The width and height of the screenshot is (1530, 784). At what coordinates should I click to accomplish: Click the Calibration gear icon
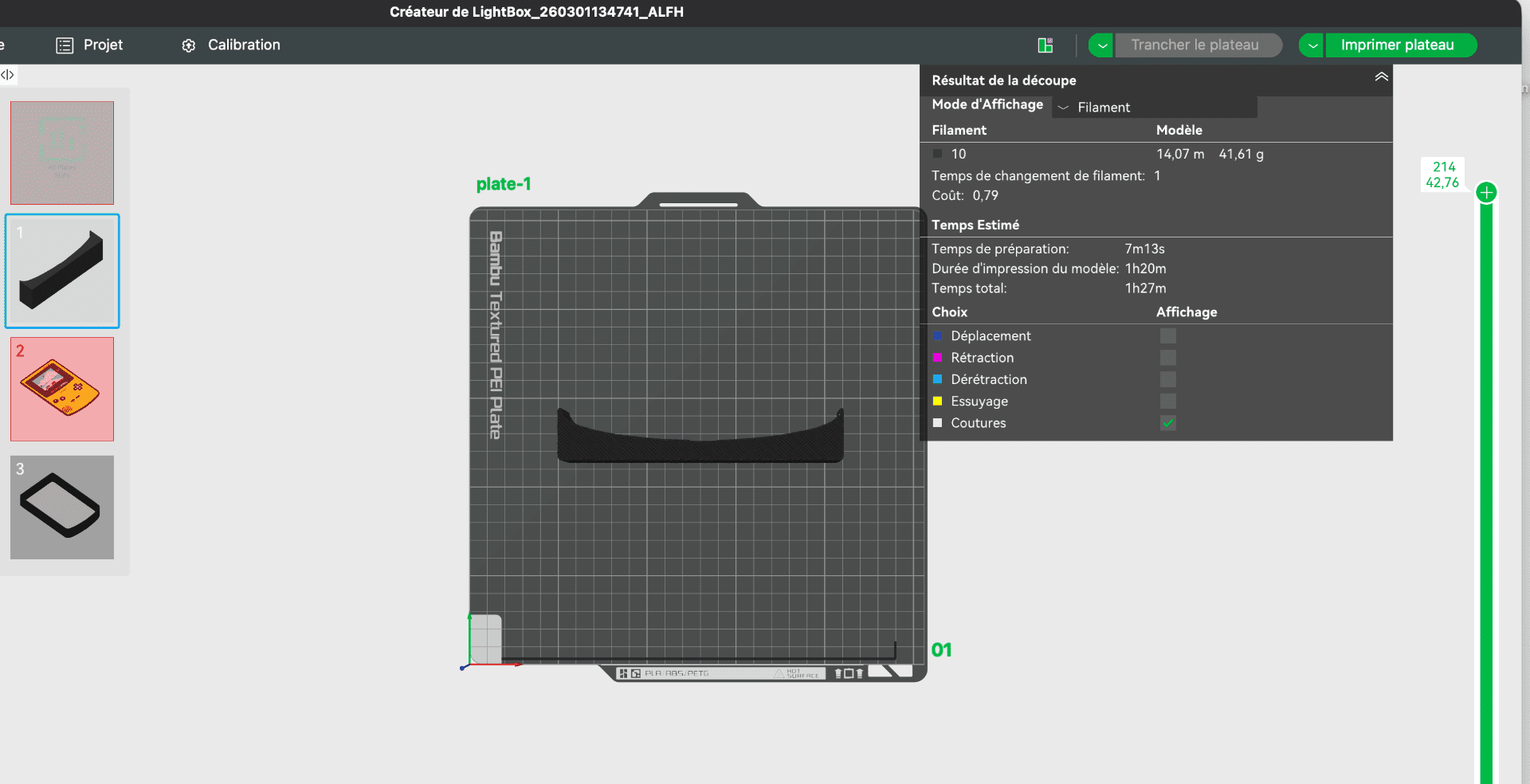189,46
